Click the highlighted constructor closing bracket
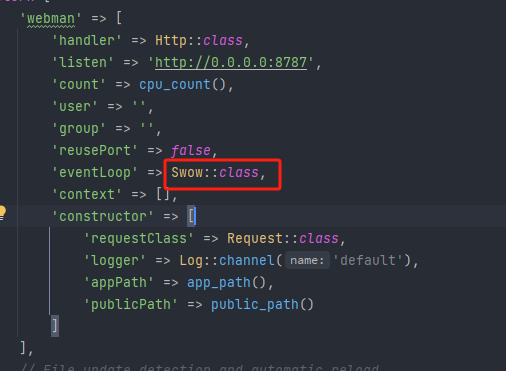This screenshot has height=371, width=506. tap(55, 326)
